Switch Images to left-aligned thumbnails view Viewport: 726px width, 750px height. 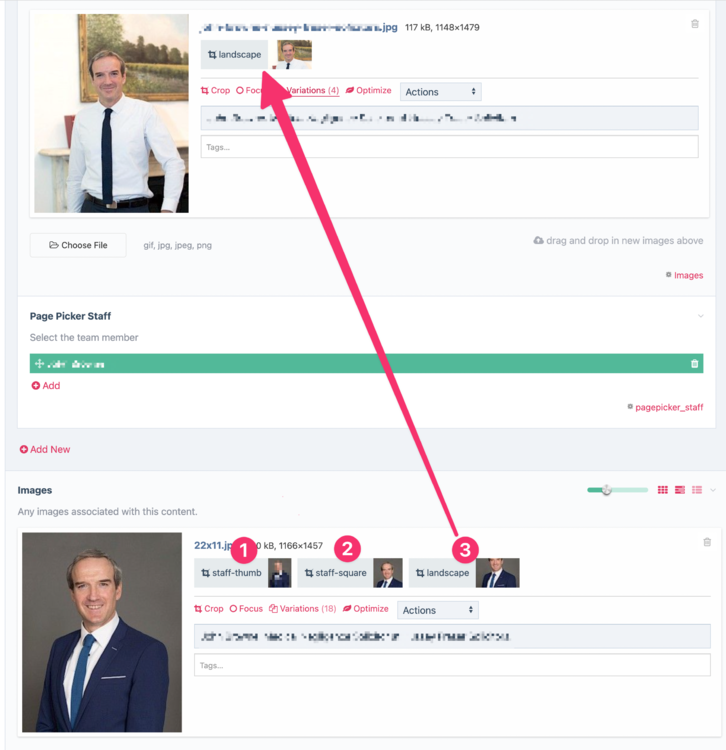click(x=680, y=490)
